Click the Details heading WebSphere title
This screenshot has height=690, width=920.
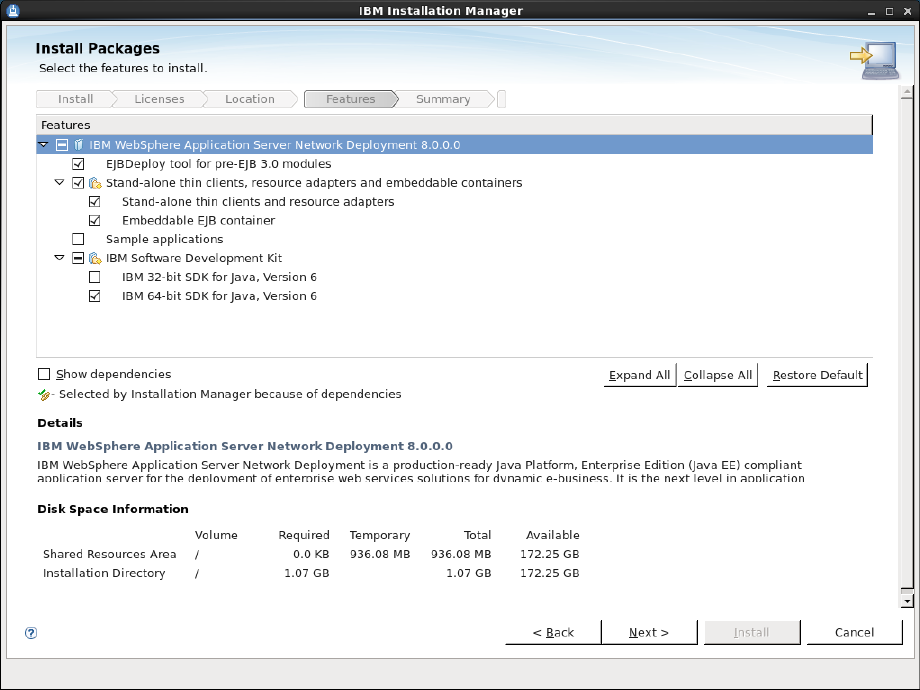pos(245,447)
